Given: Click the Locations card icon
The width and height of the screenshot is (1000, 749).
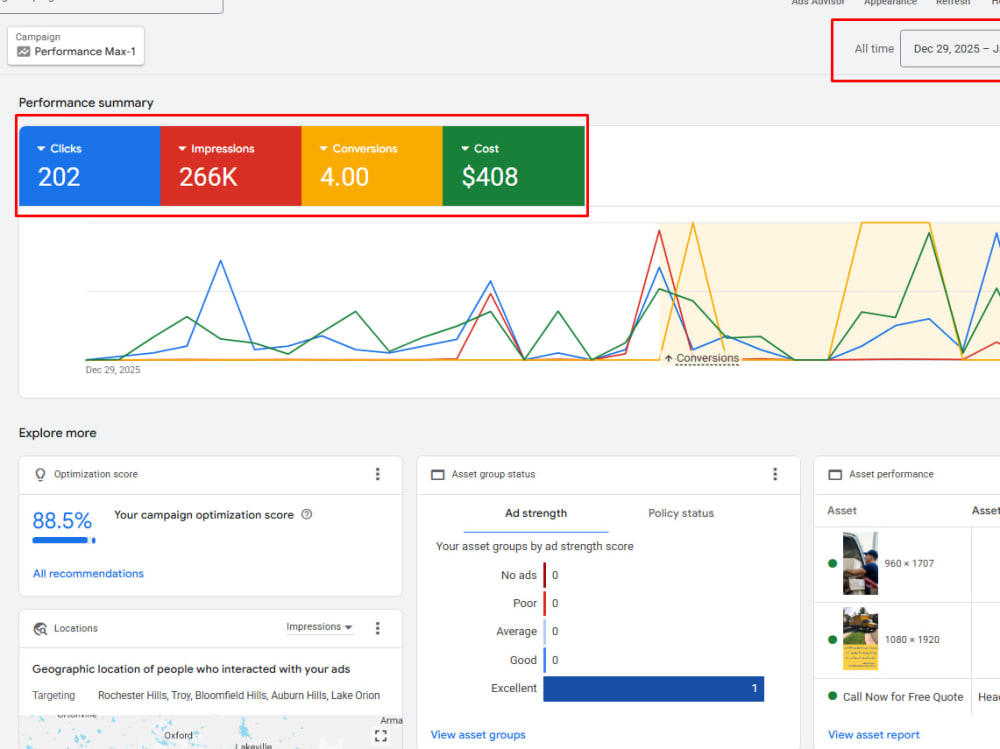Looking at the screenshot, I should 40,628.
